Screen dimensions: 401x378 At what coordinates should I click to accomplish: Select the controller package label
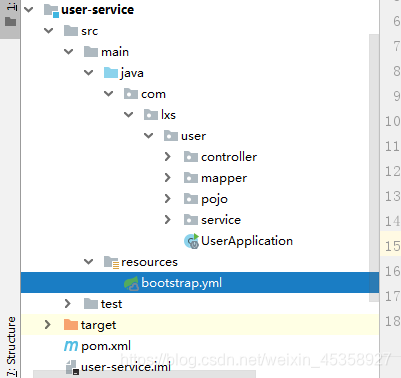coord(229,157)
